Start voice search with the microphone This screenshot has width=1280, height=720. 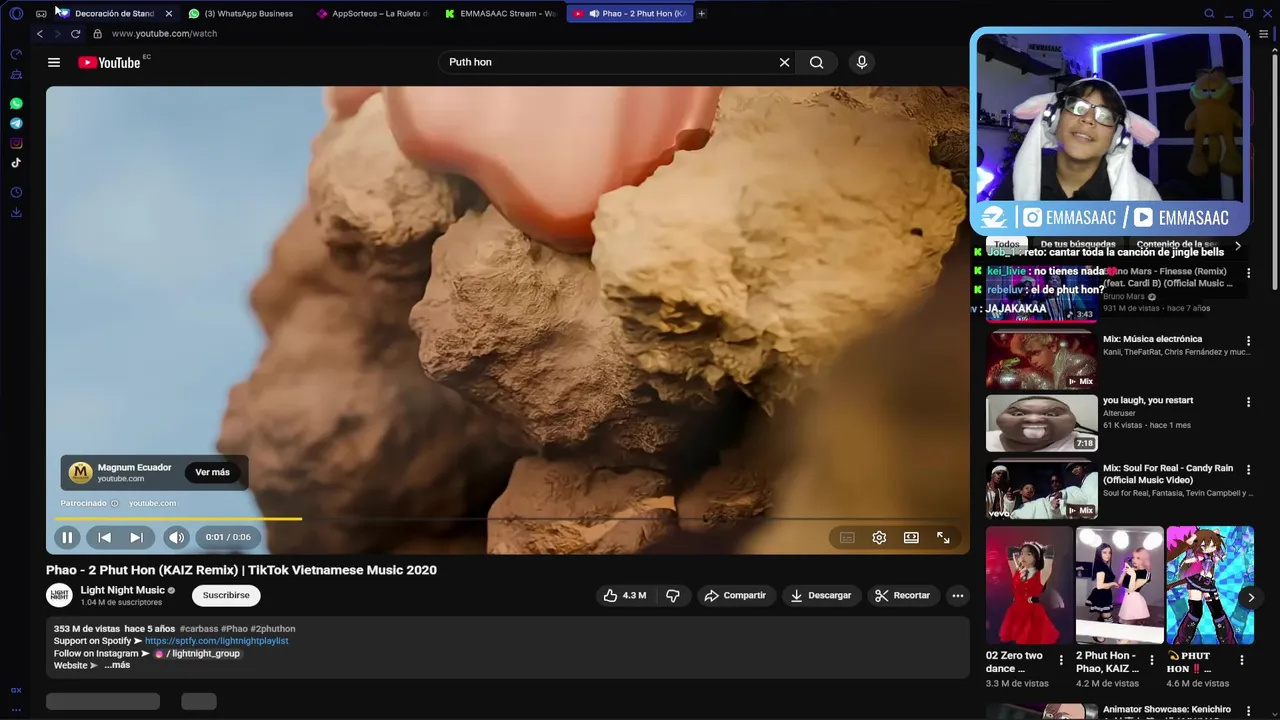click(x=862, y=62)
